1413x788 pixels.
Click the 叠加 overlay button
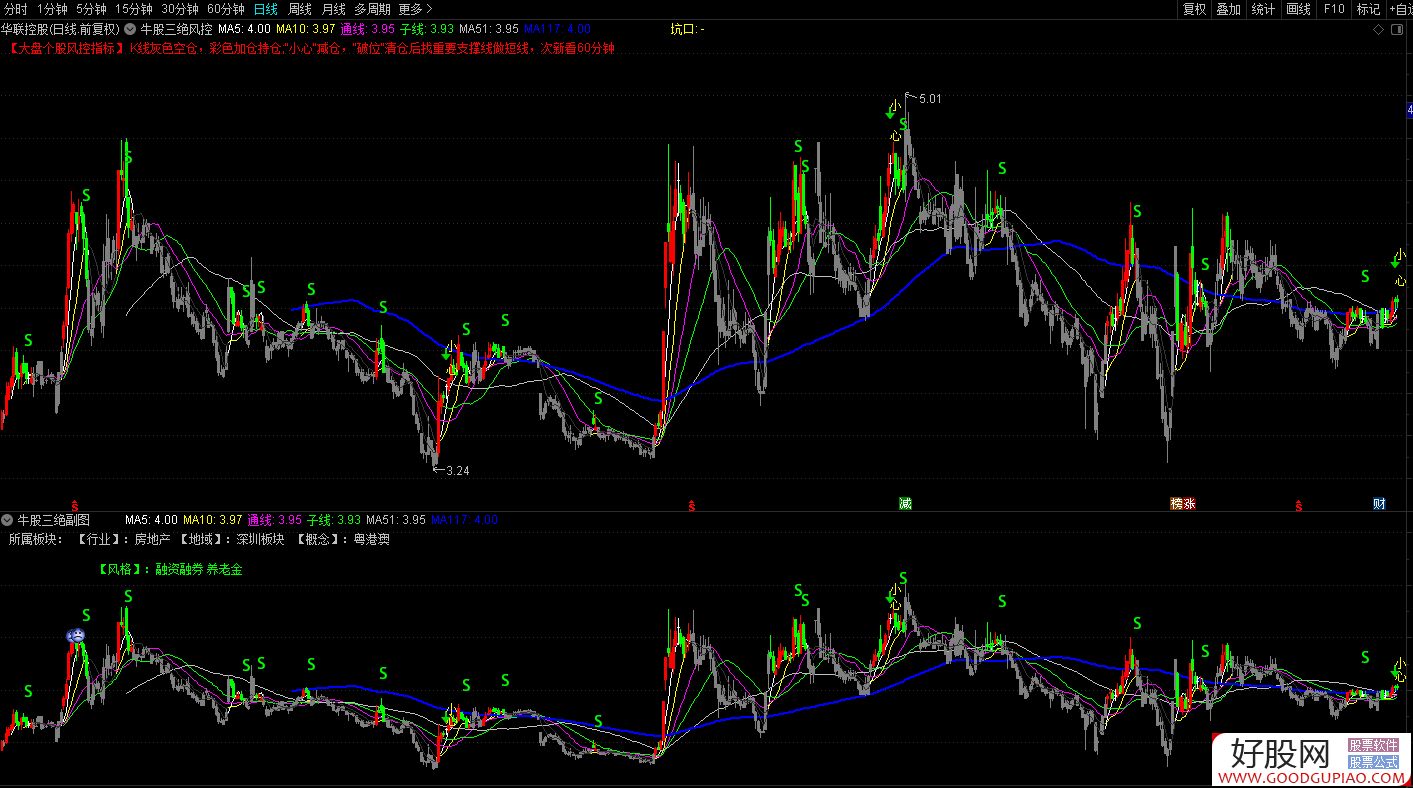tap(1229, 9)
